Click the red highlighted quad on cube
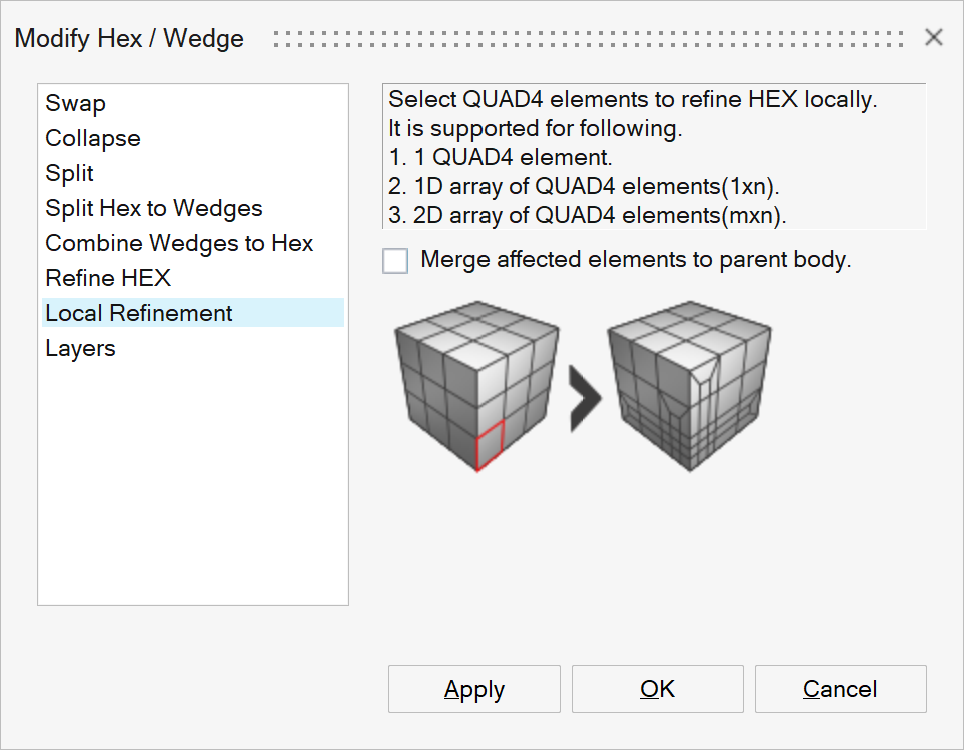 tap(487, 445)
